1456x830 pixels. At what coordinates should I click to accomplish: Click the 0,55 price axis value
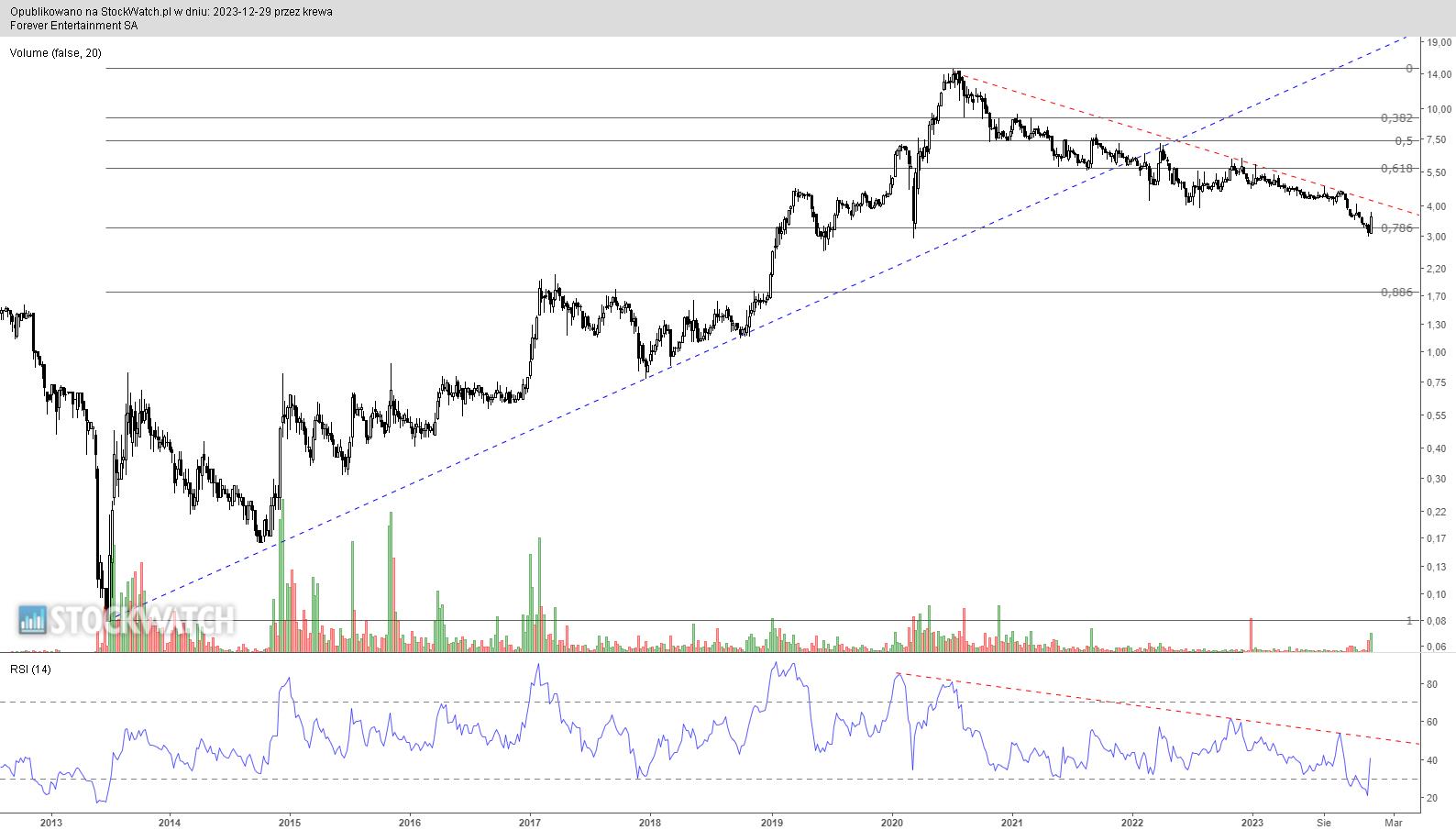pos(1436,415)
